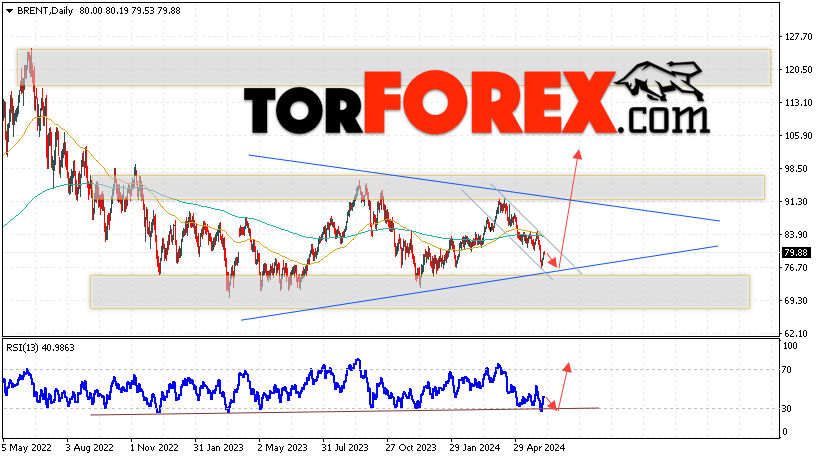
Task: Click the 27 Oct 2023 date label
Action: coord(411,448)
